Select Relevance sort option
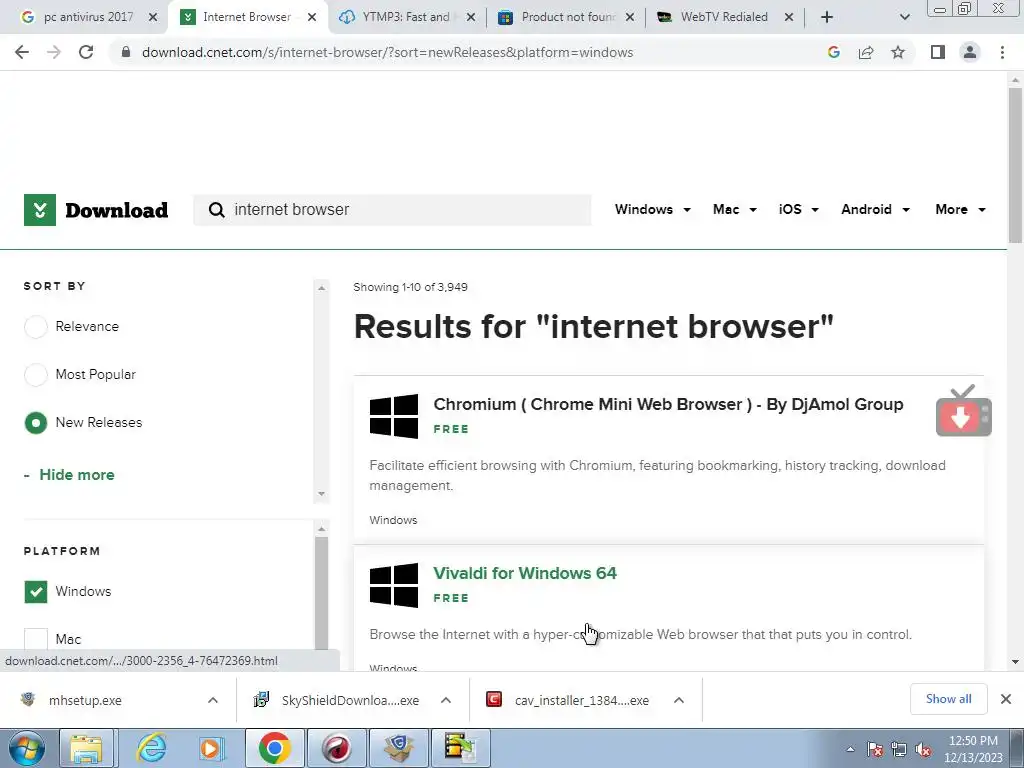 (36, 327)
